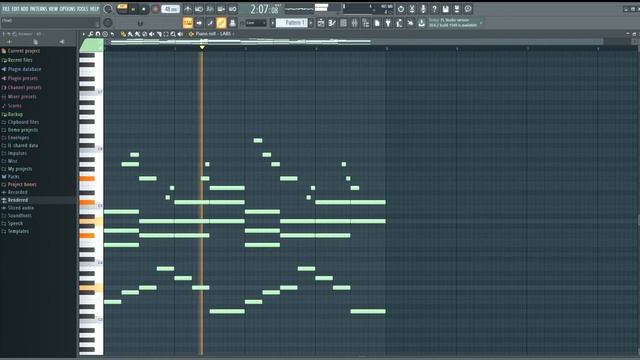Screen dimensions: 640x360
Task: Click the Piano roll - LABS title
Action: (213, 34)
